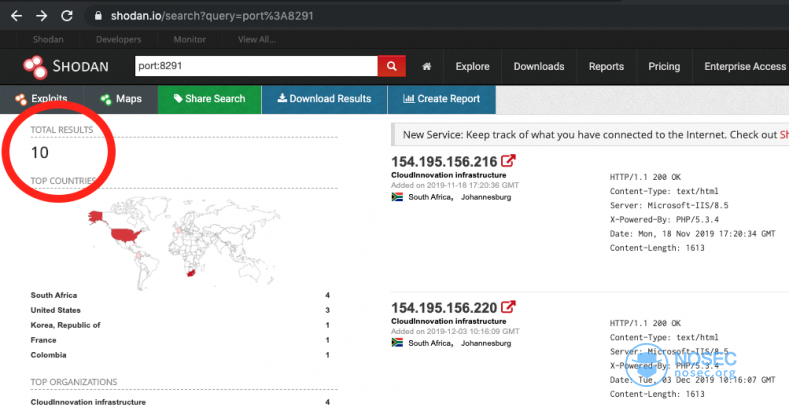The height and width of the screenshot is (411, 789).
Task: Click Download Results button
Action: click(325, 99)
